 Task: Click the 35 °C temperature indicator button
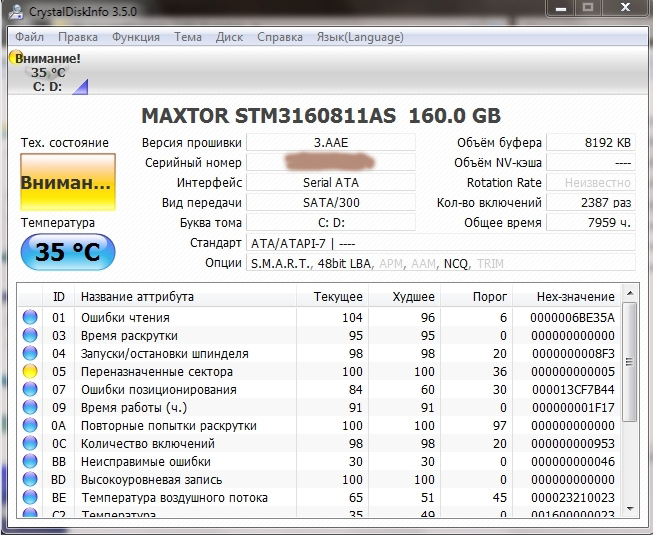pyautogui.click(x=68, y=252)
